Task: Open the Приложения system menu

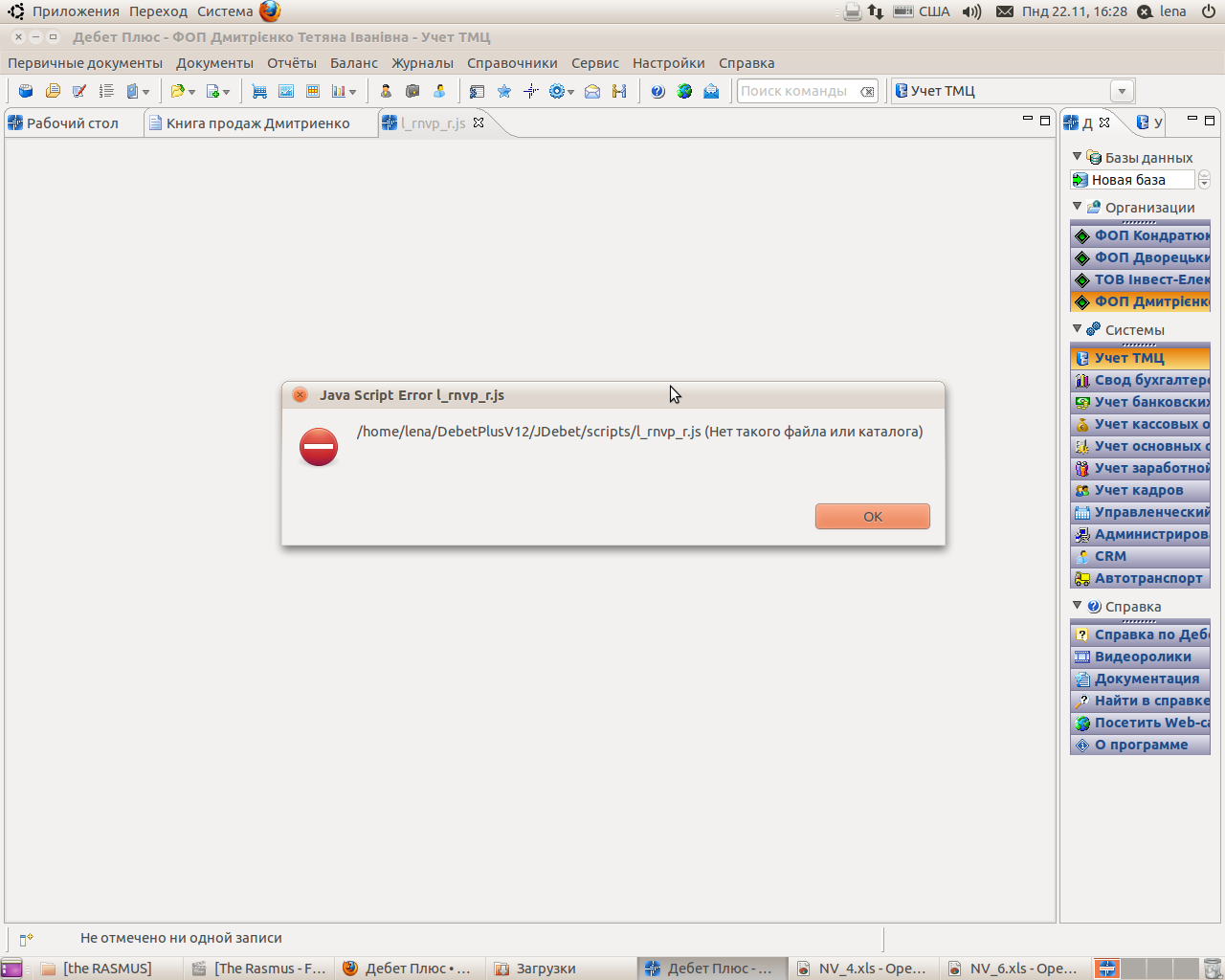Action: click(x=76, y=11)
